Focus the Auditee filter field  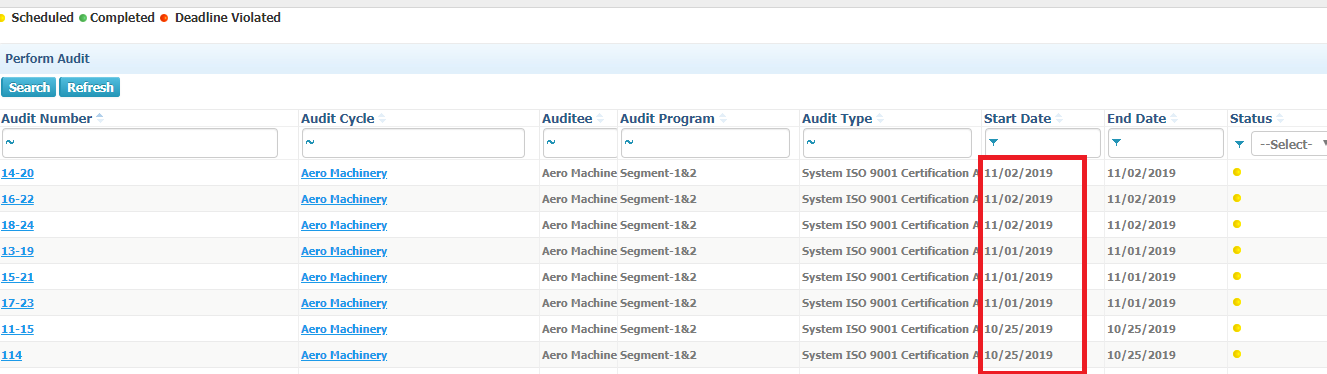tap(580, 143)
